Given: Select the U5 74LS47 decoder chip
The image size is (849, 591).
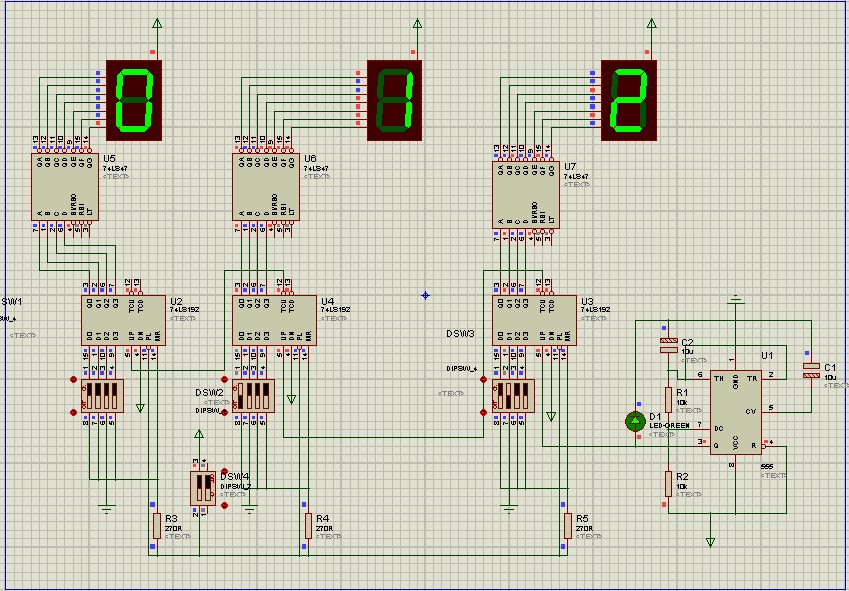Looking at the screenshot, I should pyautogui.click(x=65, y=187).
